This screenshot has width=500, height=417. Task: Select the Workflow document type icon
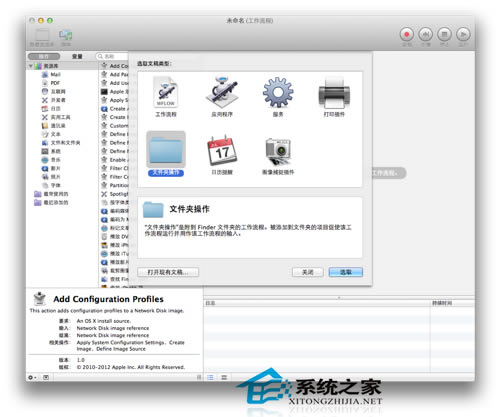coord(166,92)
